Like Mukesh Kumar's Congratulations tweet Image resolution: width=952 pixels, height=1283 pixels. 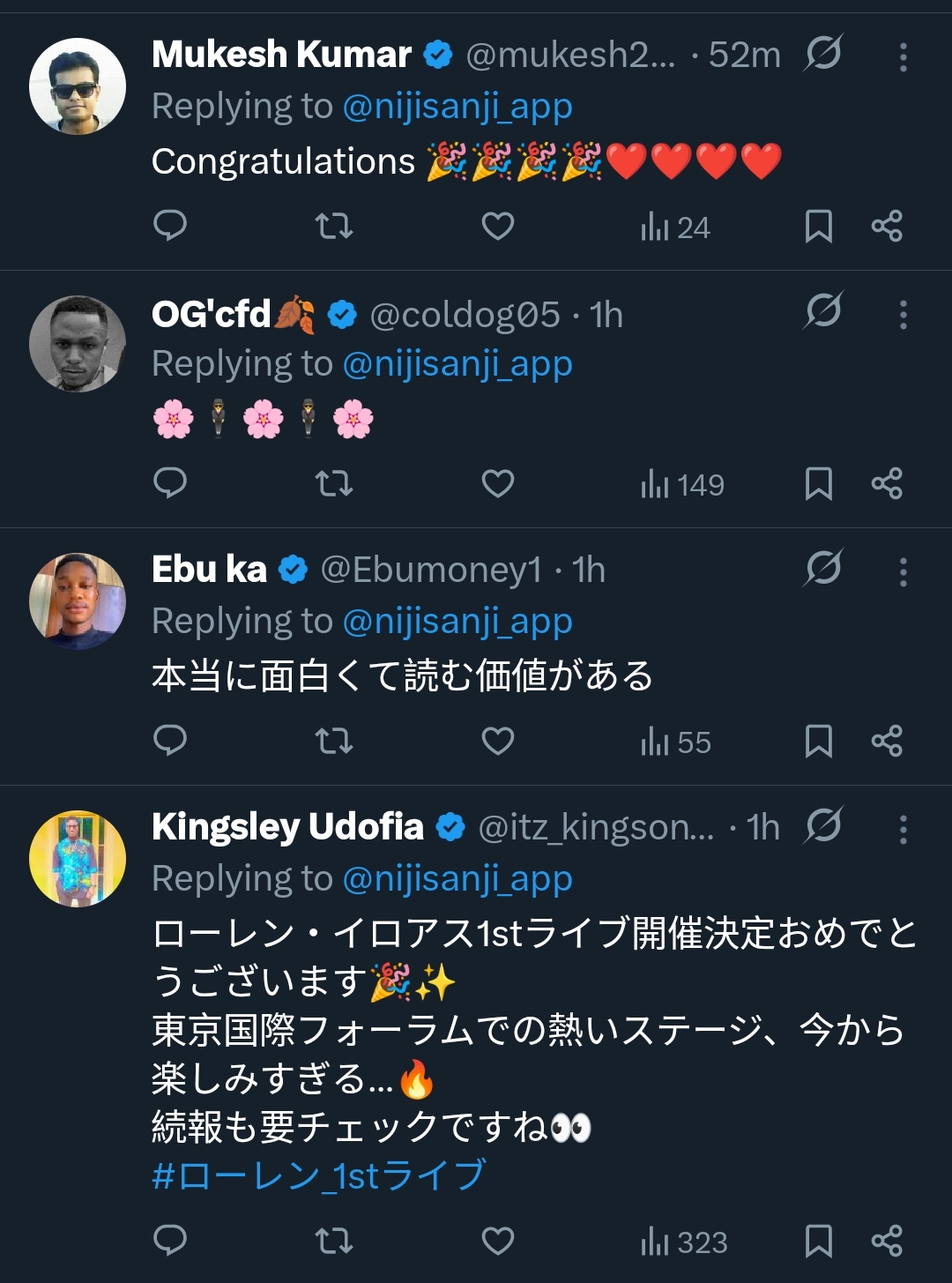point(498,227)
